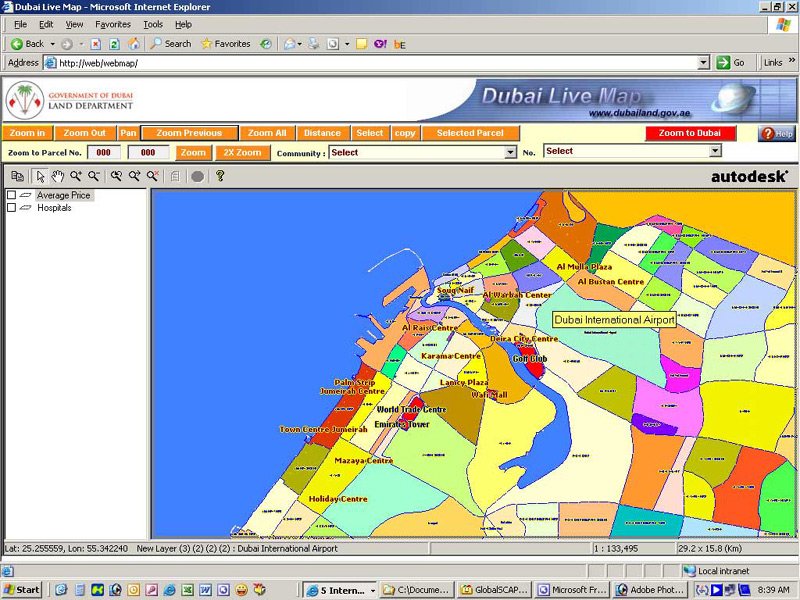Click the Zoom button beside parcel number fields
Screen dimensions: 800x600
pos(193,153)
